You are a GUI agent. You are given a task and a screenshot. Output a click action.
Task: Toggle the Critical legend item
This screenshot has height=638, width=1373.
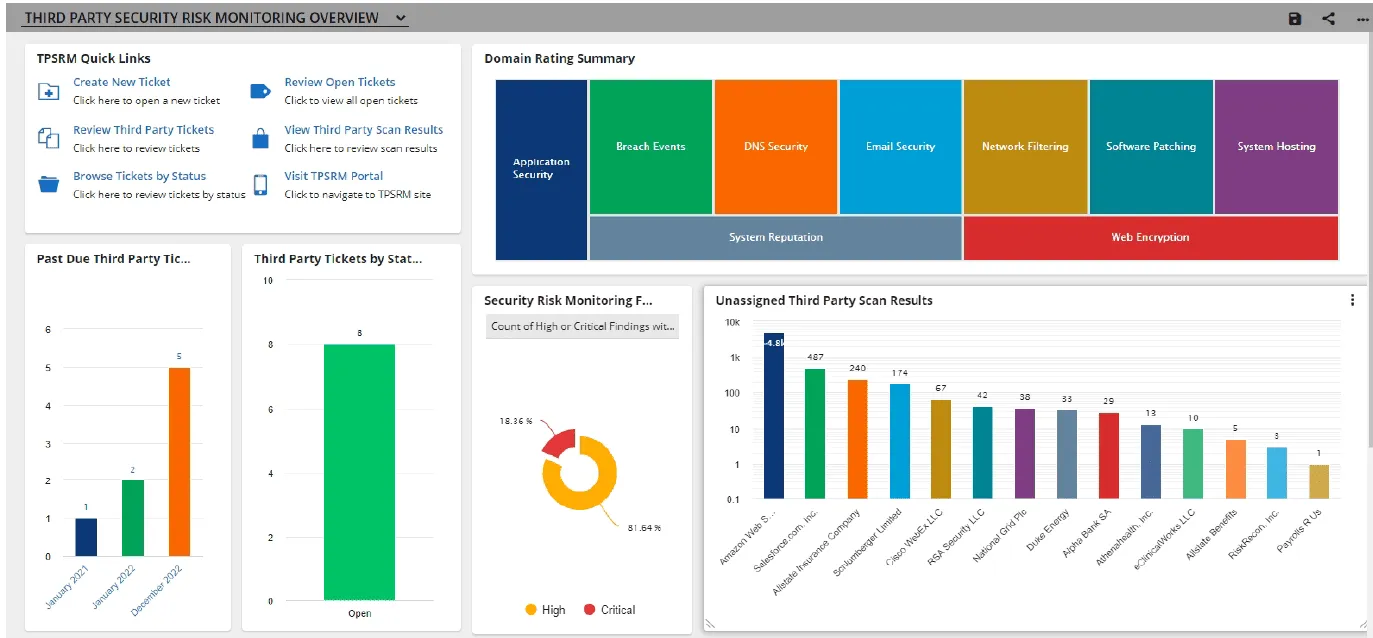609,610
